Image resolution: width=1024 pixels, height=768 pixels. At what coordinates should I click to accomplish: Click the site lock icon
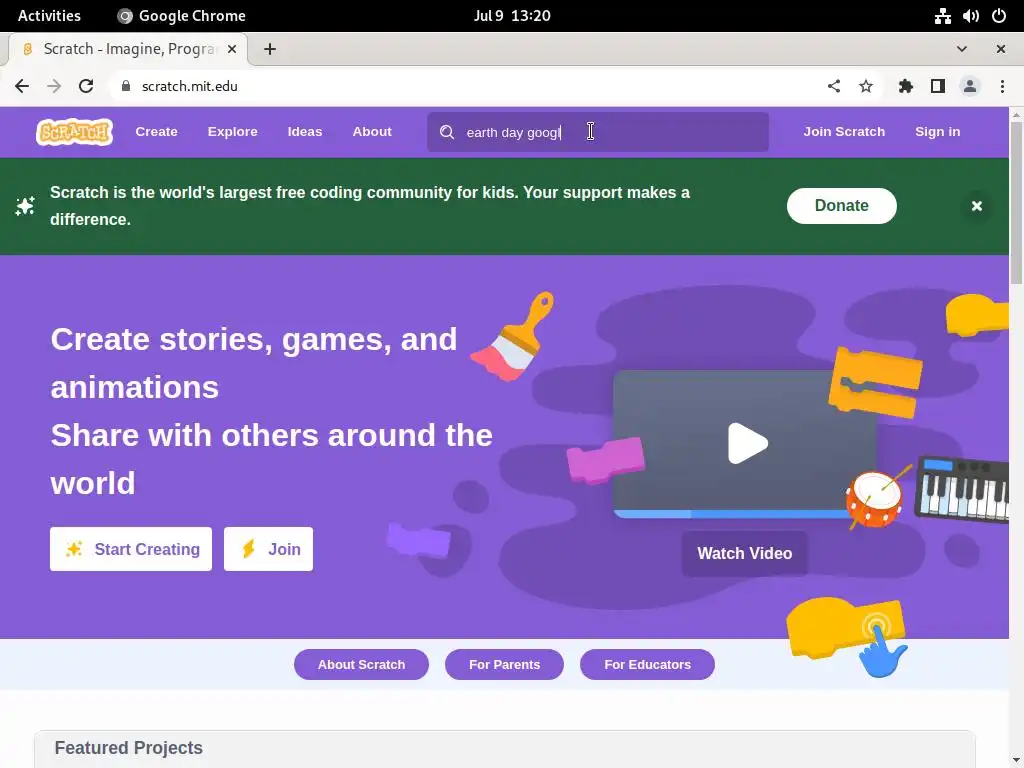(126, 86)
